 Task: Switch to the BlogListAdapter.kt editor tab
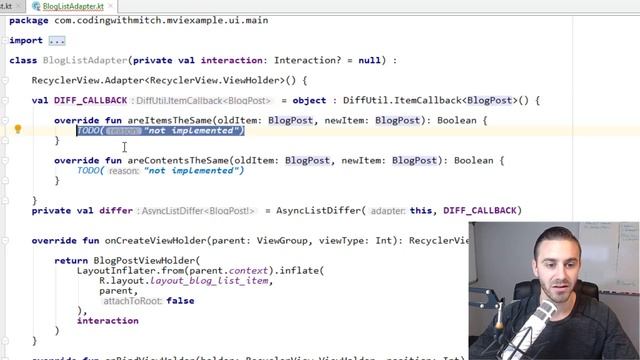pyautogui.click(x=73, y=7)
